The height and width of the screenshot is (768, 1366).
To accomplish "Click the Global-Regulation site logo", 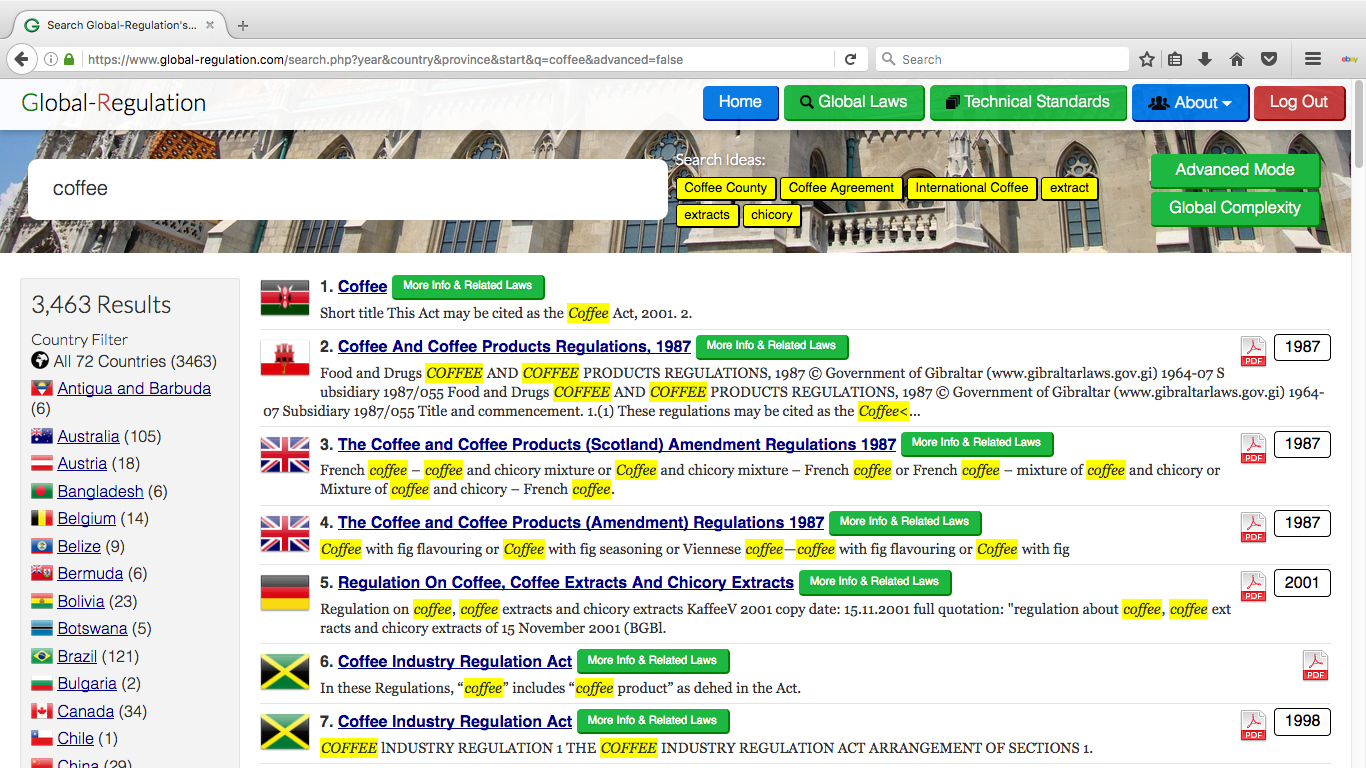I will (x=114, y=103).
